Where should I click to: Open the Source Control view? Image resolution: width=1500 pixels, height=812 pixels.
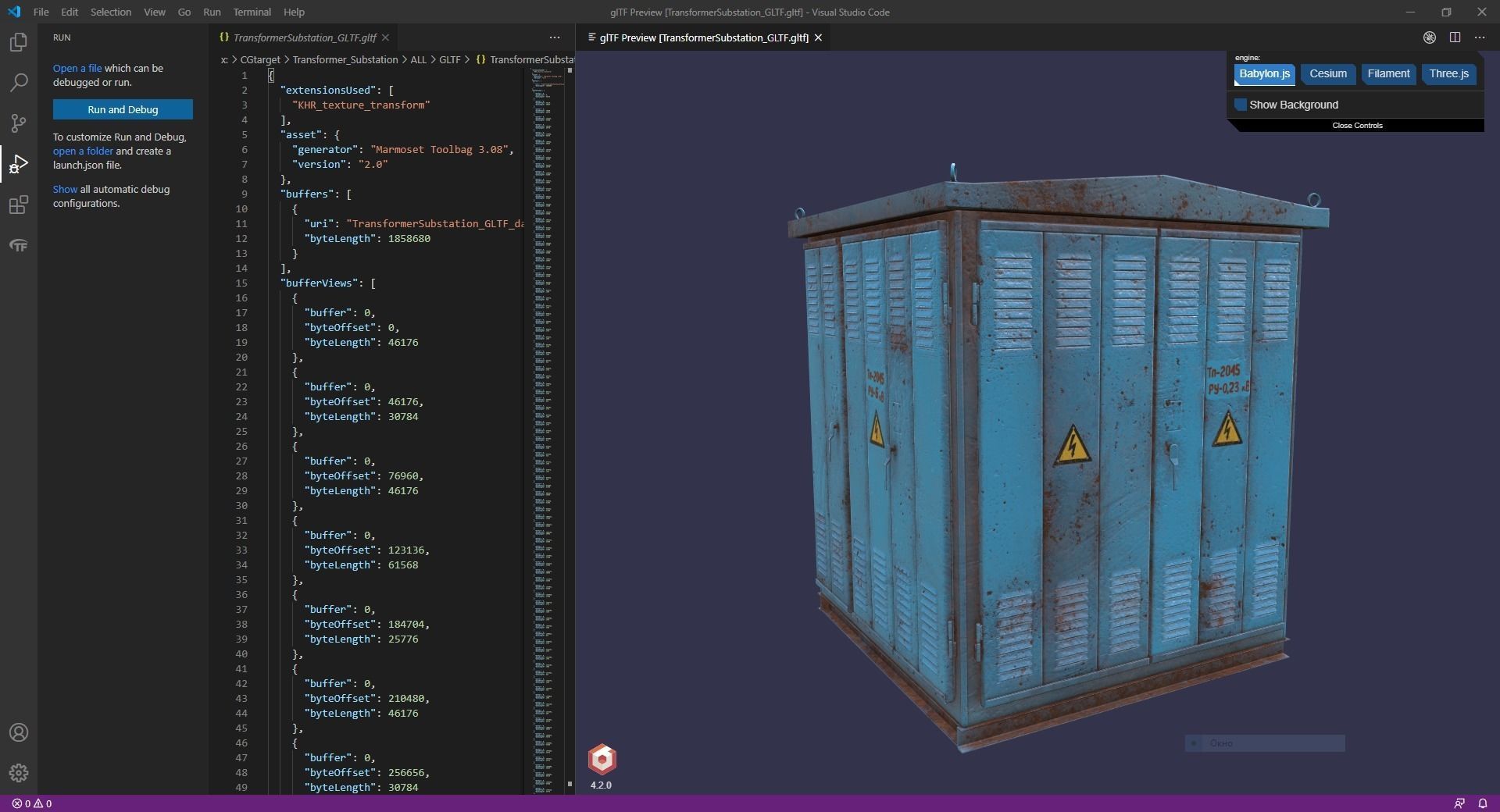(x=18, y=123)
